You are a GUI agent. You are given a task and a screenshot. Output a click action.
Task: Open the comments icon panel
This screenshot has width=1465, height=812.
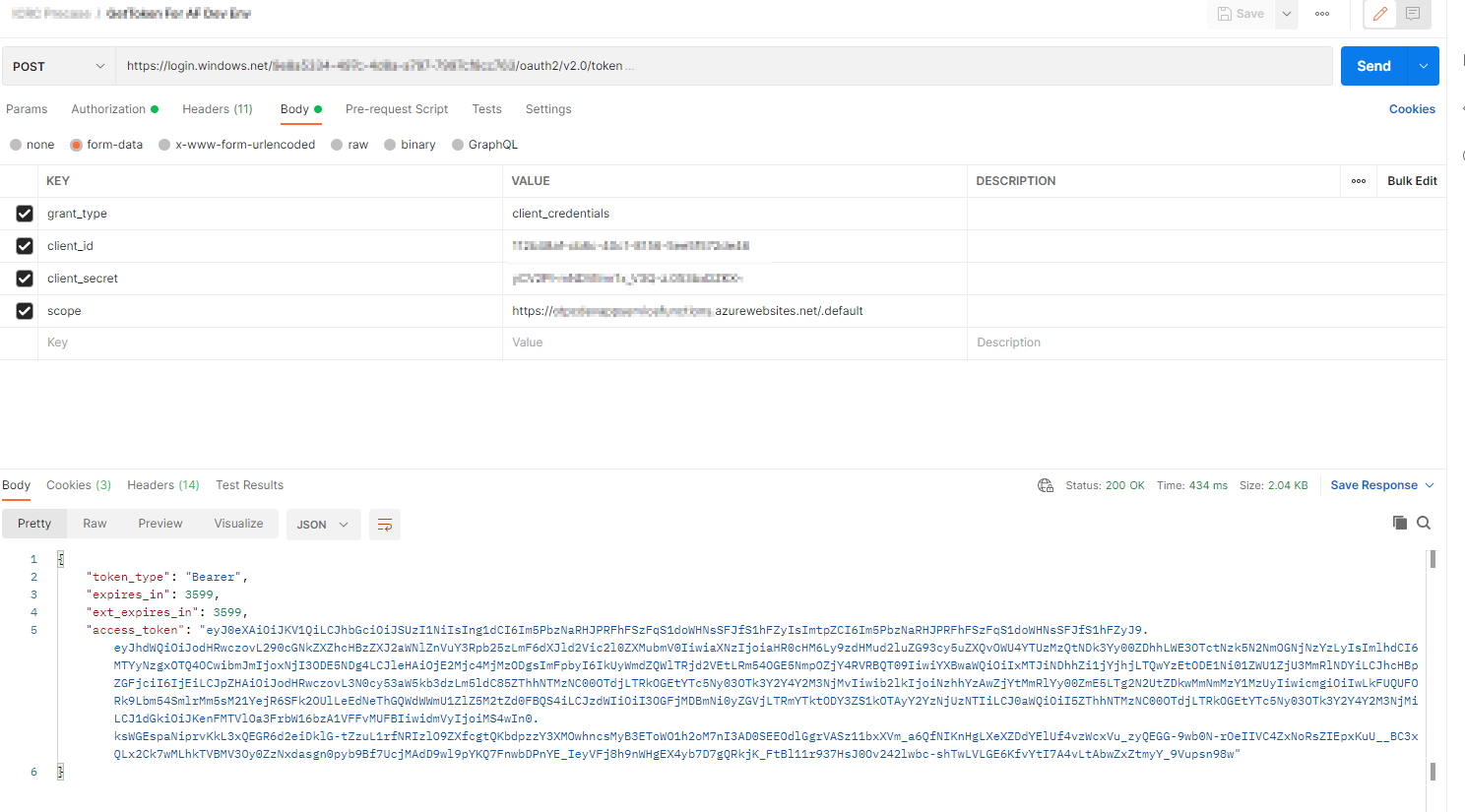pos(1413,14)
